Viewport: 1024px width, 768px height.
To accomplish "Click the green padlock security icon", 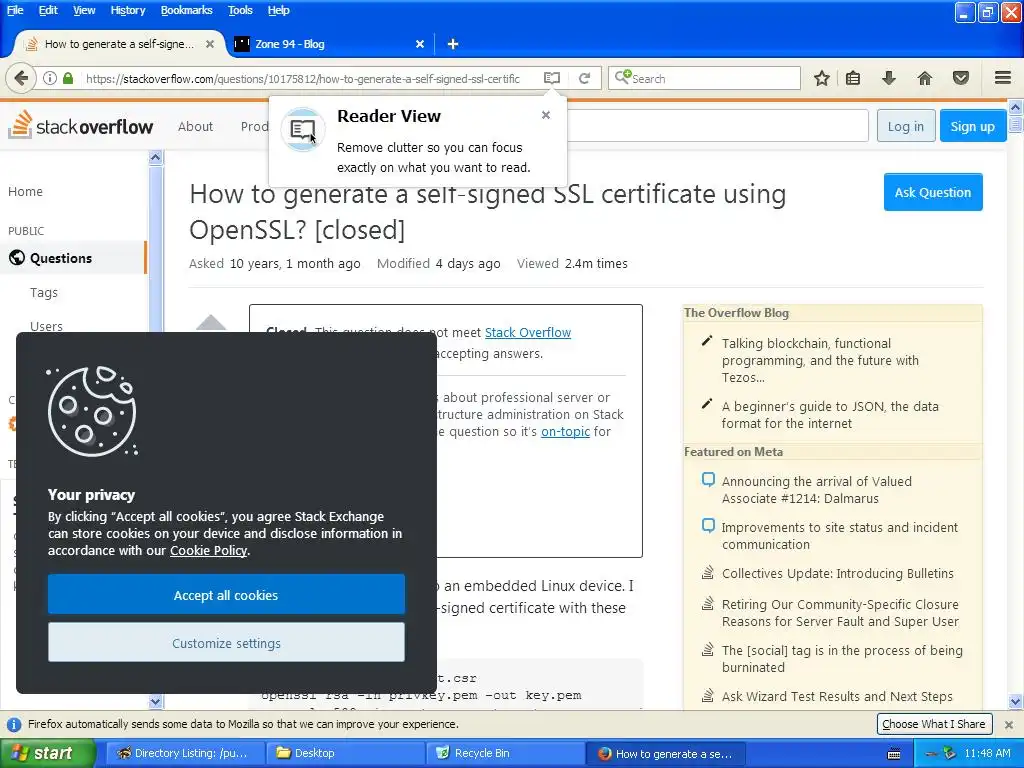I will pos(68,78).
